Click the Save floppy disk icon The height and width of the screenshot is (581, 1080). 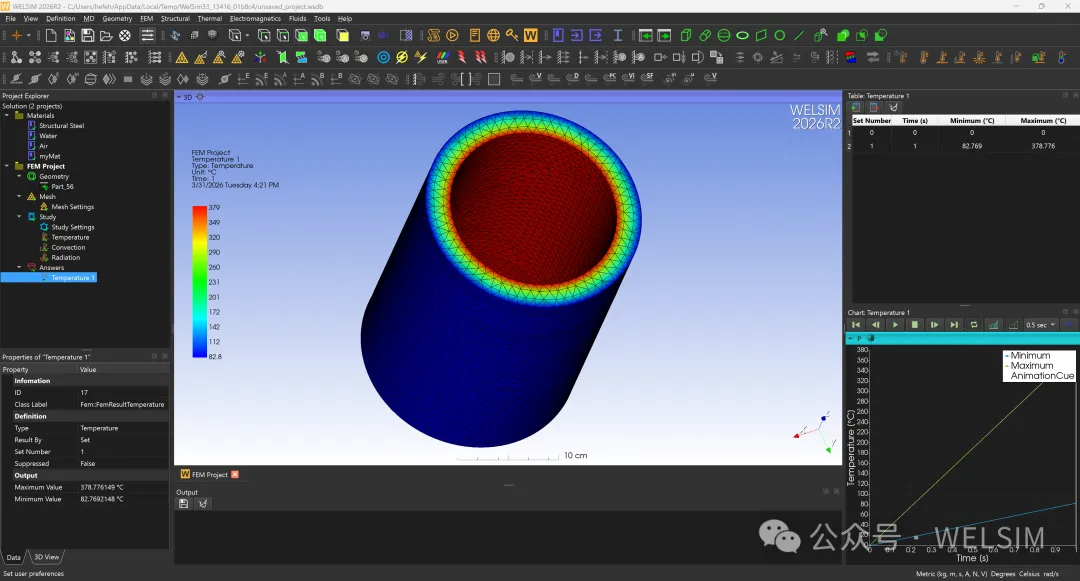coord(87,35)
